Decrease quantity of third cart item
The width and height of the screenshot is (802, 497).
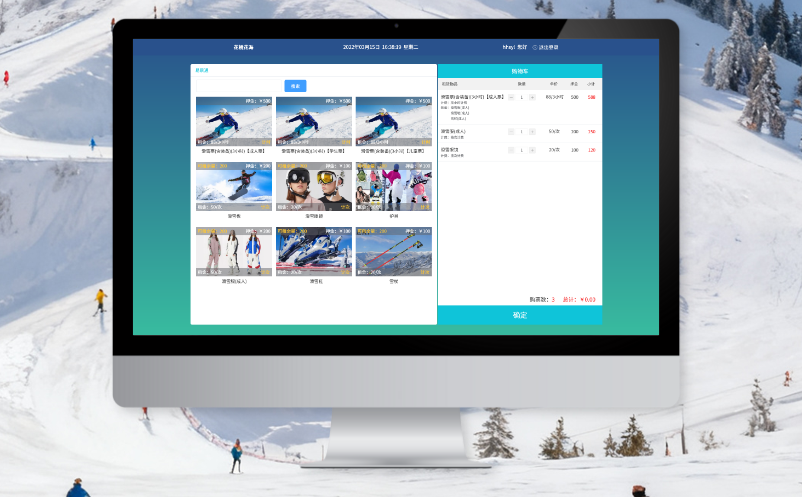point(511,150)
